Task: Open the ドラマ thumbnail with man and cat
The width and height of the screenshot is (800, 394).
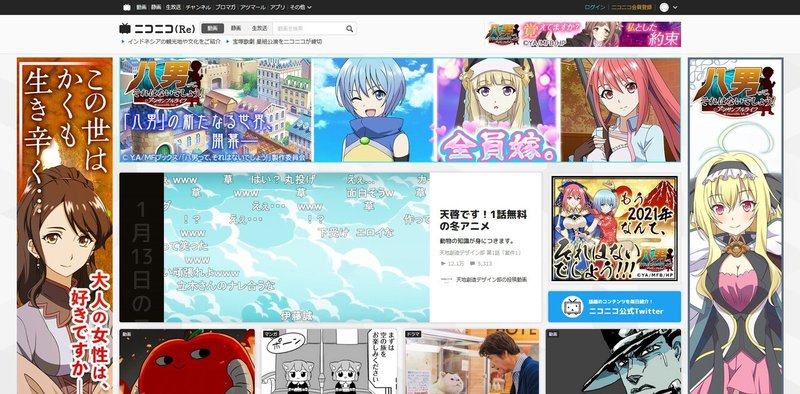Action: (x=471, y=361)
